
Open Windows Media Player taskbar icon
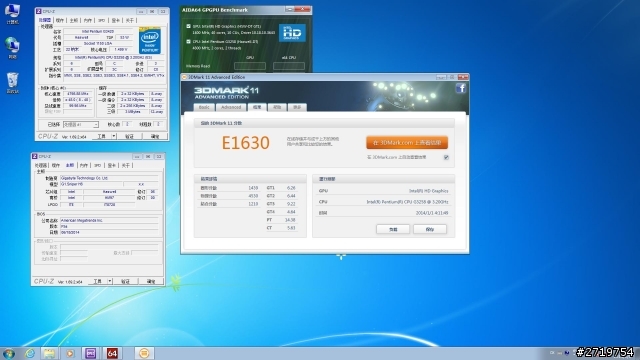pyautogui.click(x=70, y=353)
